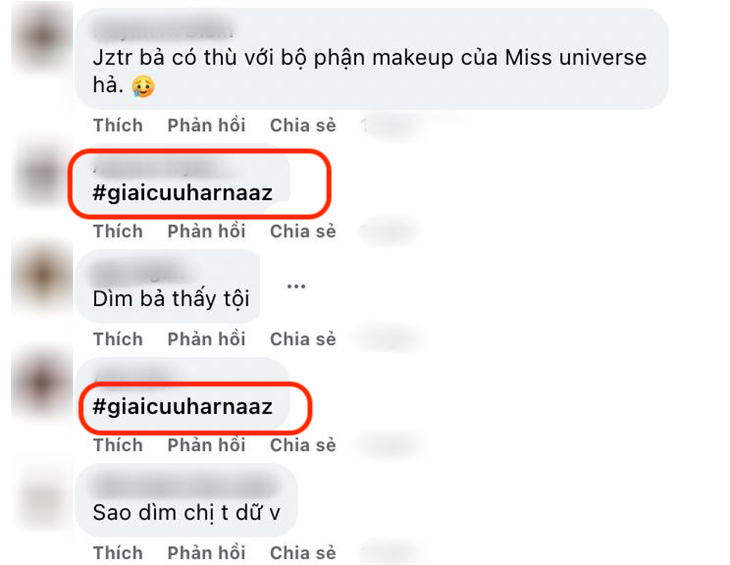Reply to the first #giaicuuharnaaz comment
730x565 pixels.
pyautogui.click(x=206, y=231)
